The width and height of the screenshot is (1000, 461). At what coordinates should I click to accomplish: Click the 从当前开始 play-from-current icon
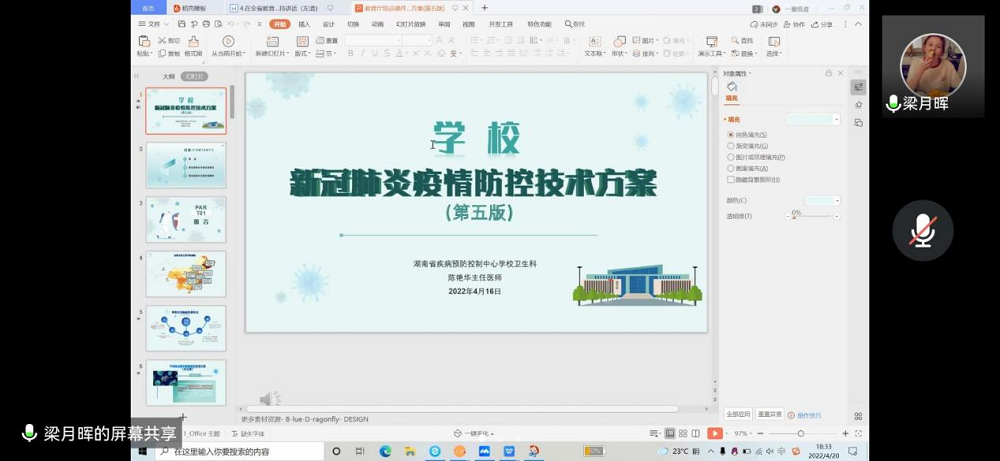click(228, 42)
